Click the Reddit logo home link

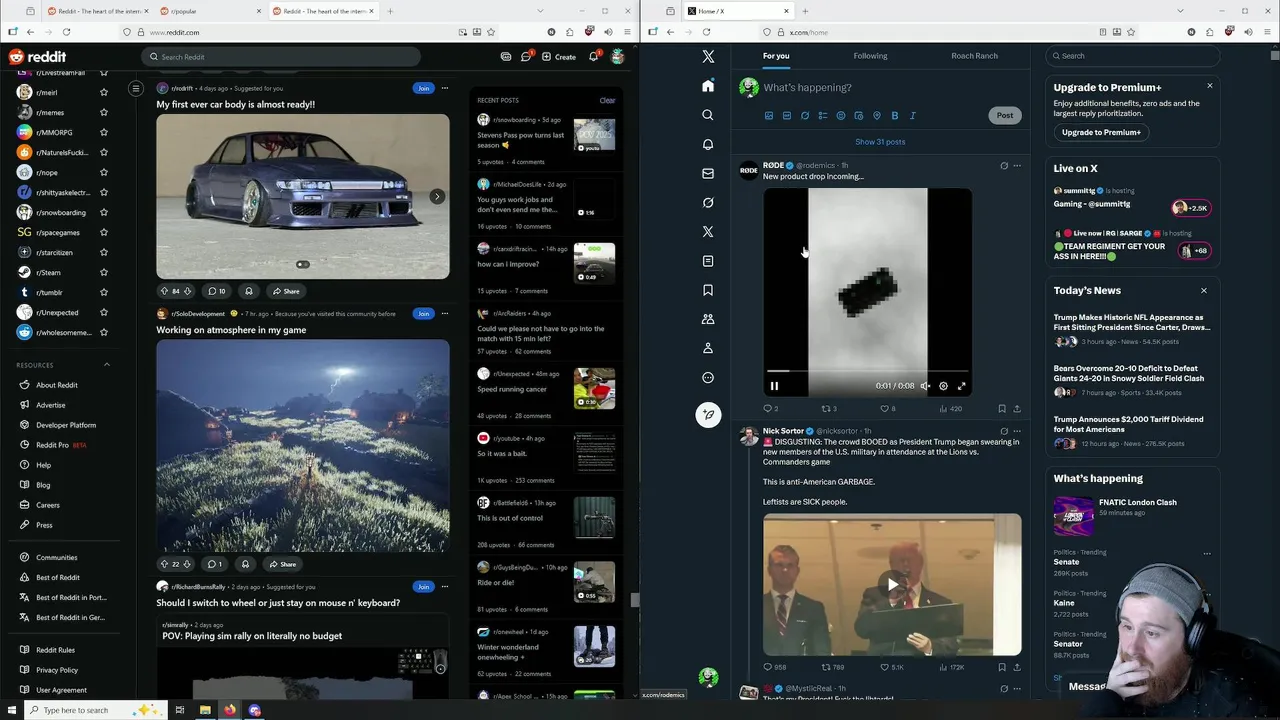pyautogui.click(x=37, y=57)
